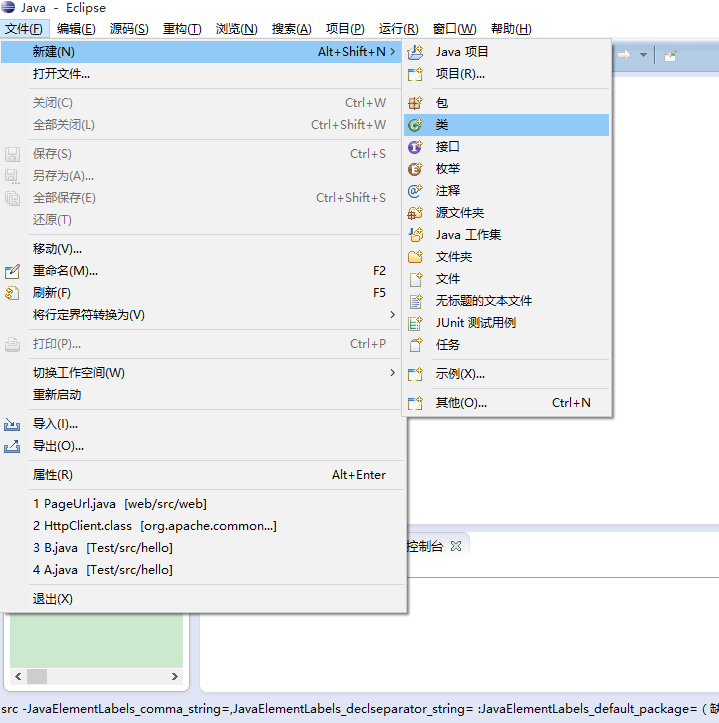Click the 重命名 rename pencil icon
Screen dimensions: 719x723
click(x=12, y=271)
